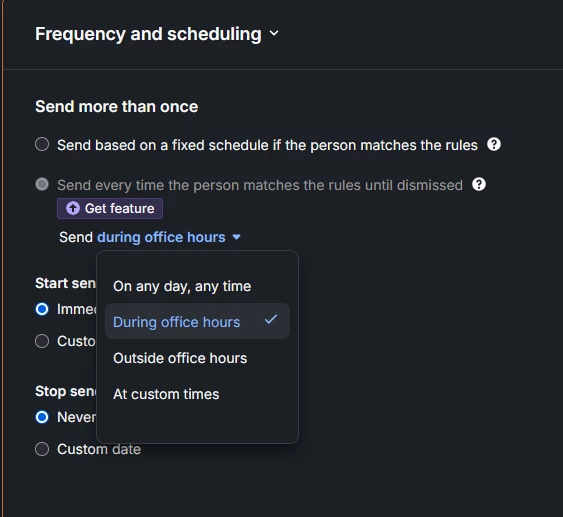Select Immediately start sending radio
The image size is (563, 517).
click(x=42, y=309)
